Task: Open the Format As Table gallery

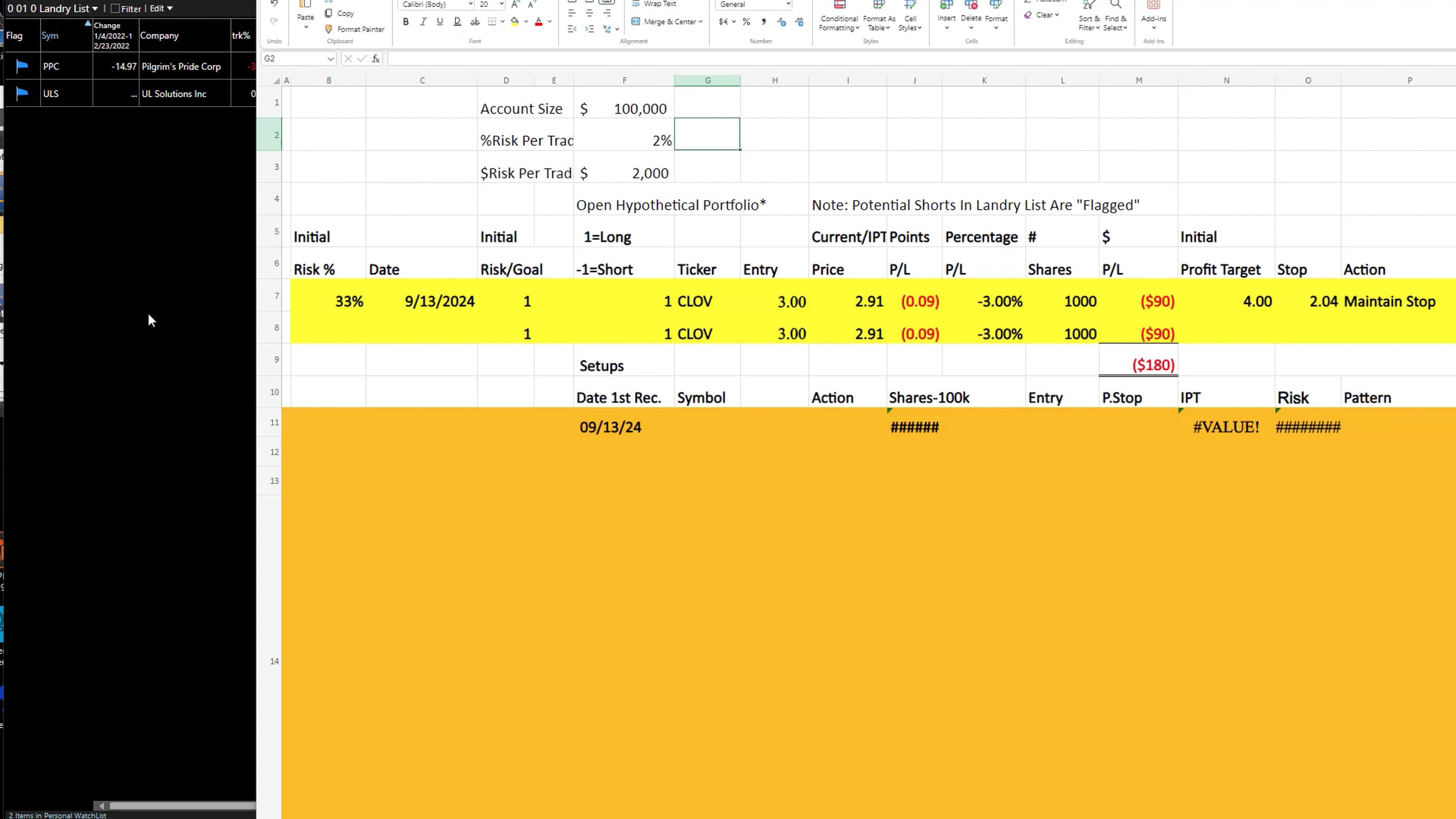Action: click(x=879, y=16)
